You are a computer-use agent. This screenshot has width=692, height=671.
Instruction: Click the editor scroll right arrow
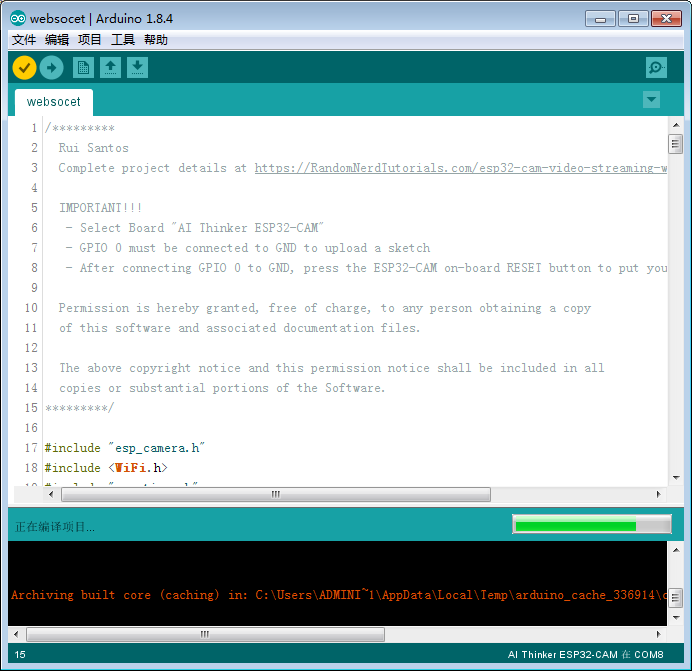pyautogui.click(x=658, y=494)
